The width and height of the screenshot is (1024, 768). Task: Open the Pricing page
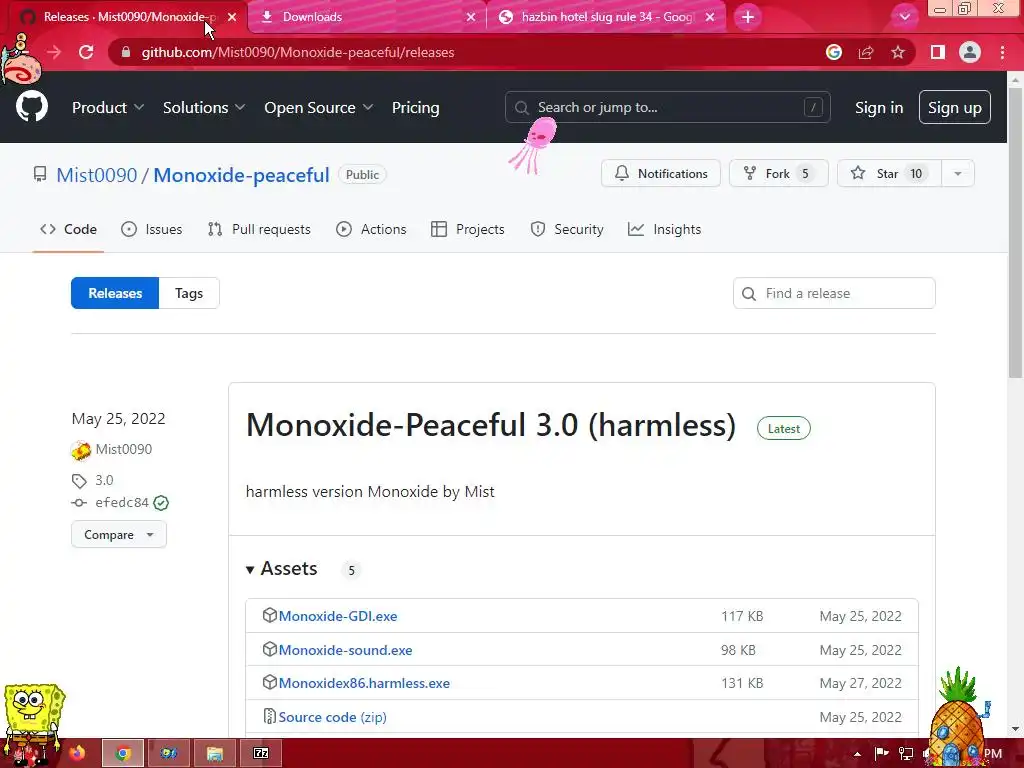pyautogui.click(x=415, y=108)
